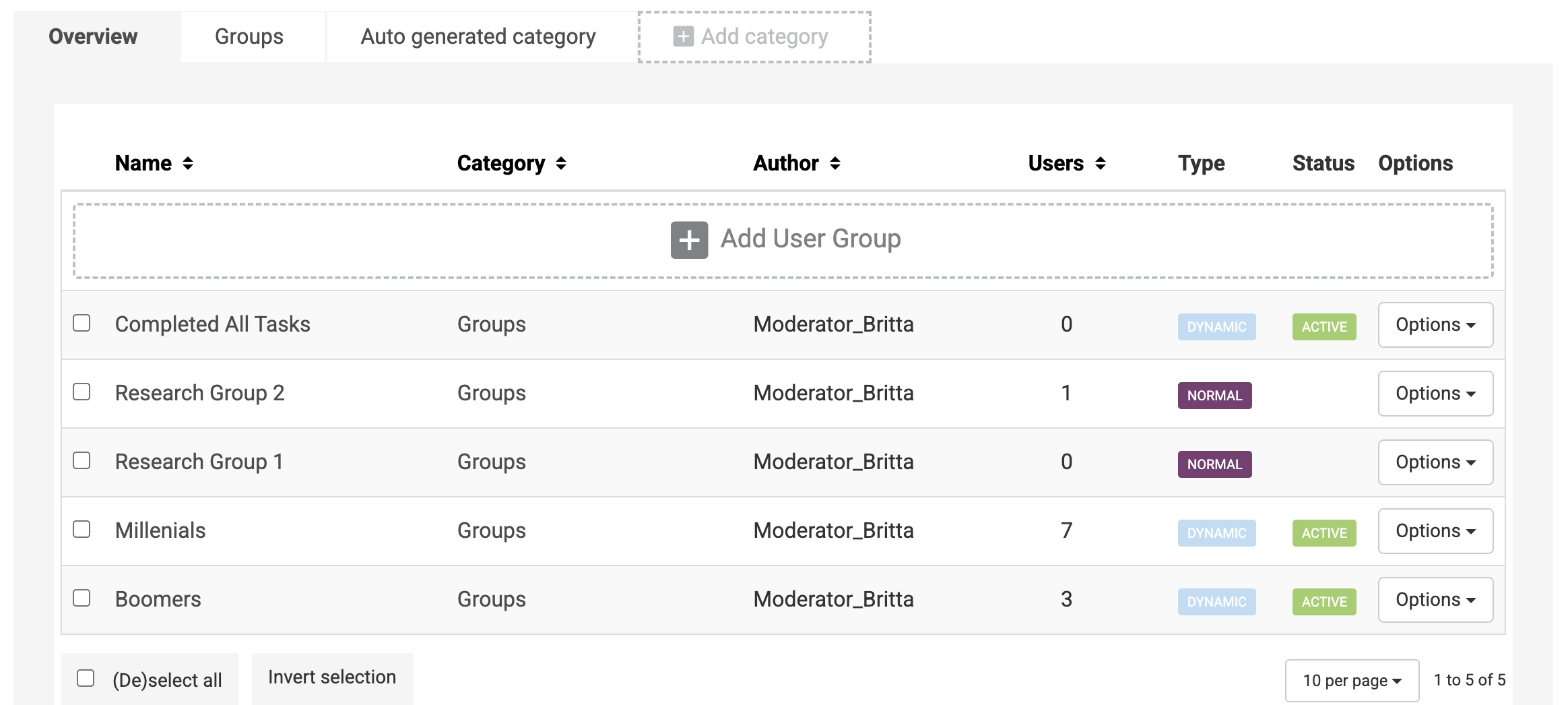Screen dimensions: 1568x705
Task: Open the Research Group 2 group name
Action: click(x=199, y=393)
